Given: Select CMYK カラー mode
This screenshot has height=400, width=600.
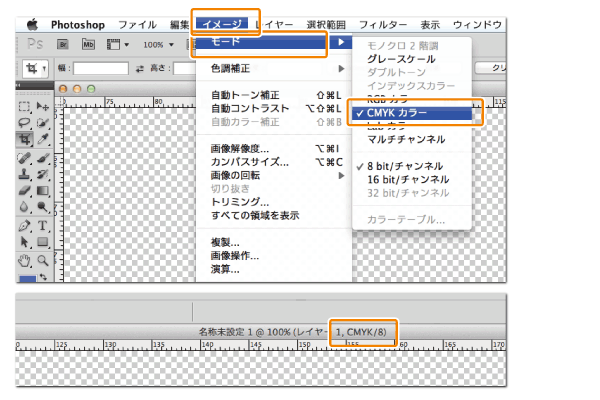Looking at the screenshot, I should [x=412, y=113].
